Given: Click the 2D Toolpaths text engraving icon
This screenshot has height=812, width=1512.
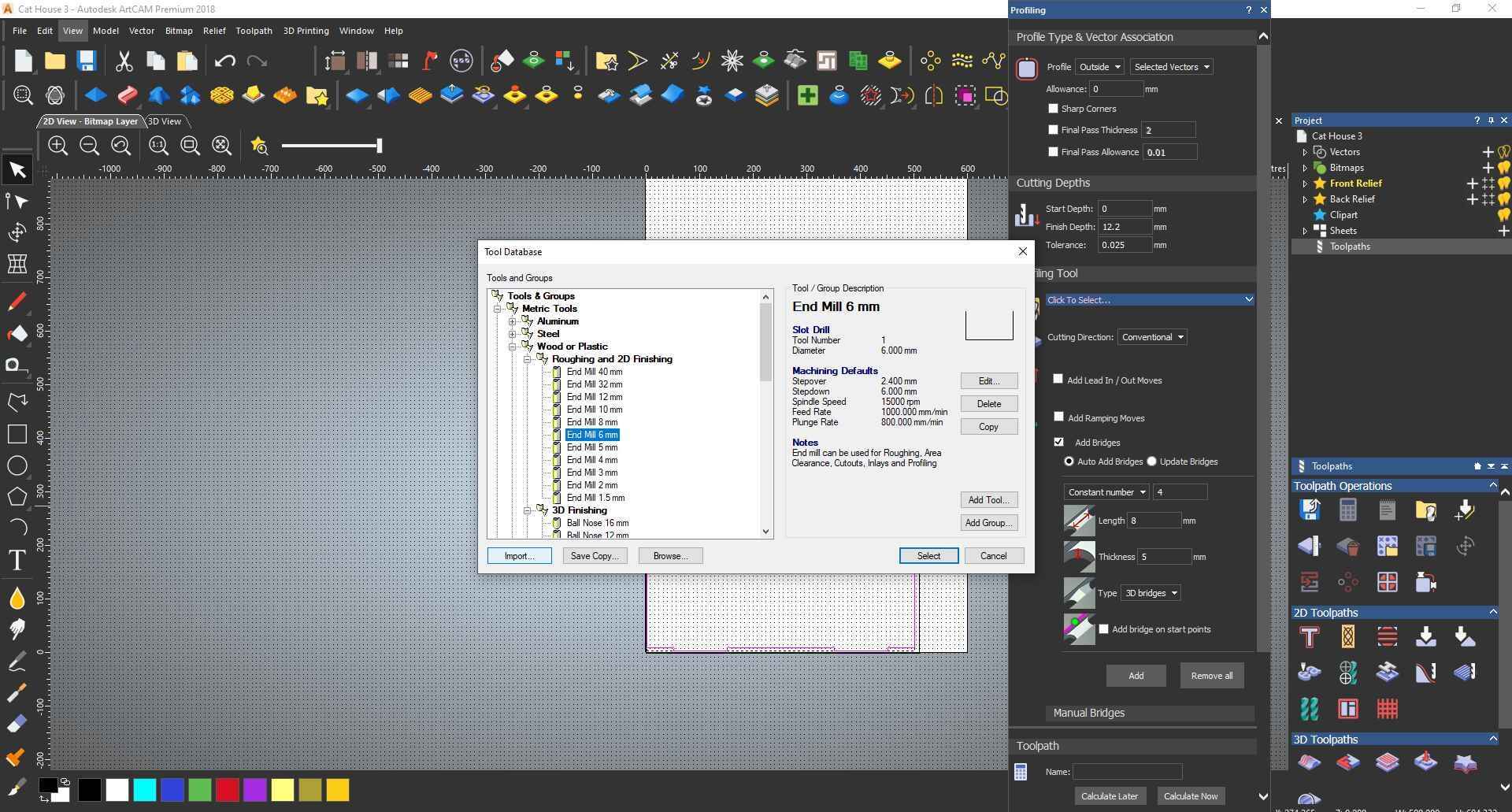Looking at the screenshot, I should click(1310, 636).
